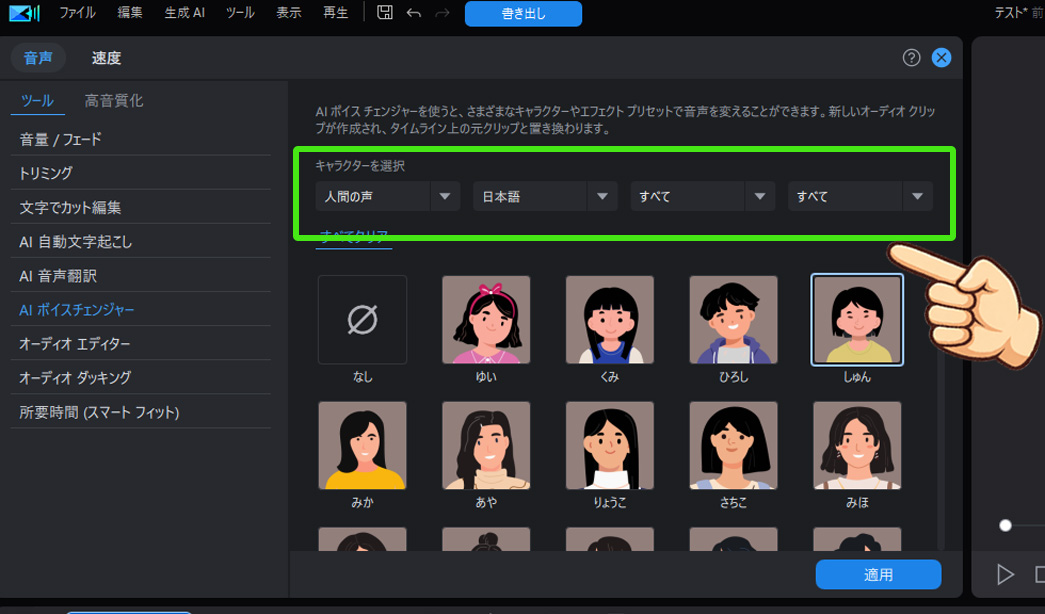Image resolution: width=1045 pixels, height=614 pixels.
Task: Open the トリミング tool
Action: pyautogui.click(x=141, y=173)
